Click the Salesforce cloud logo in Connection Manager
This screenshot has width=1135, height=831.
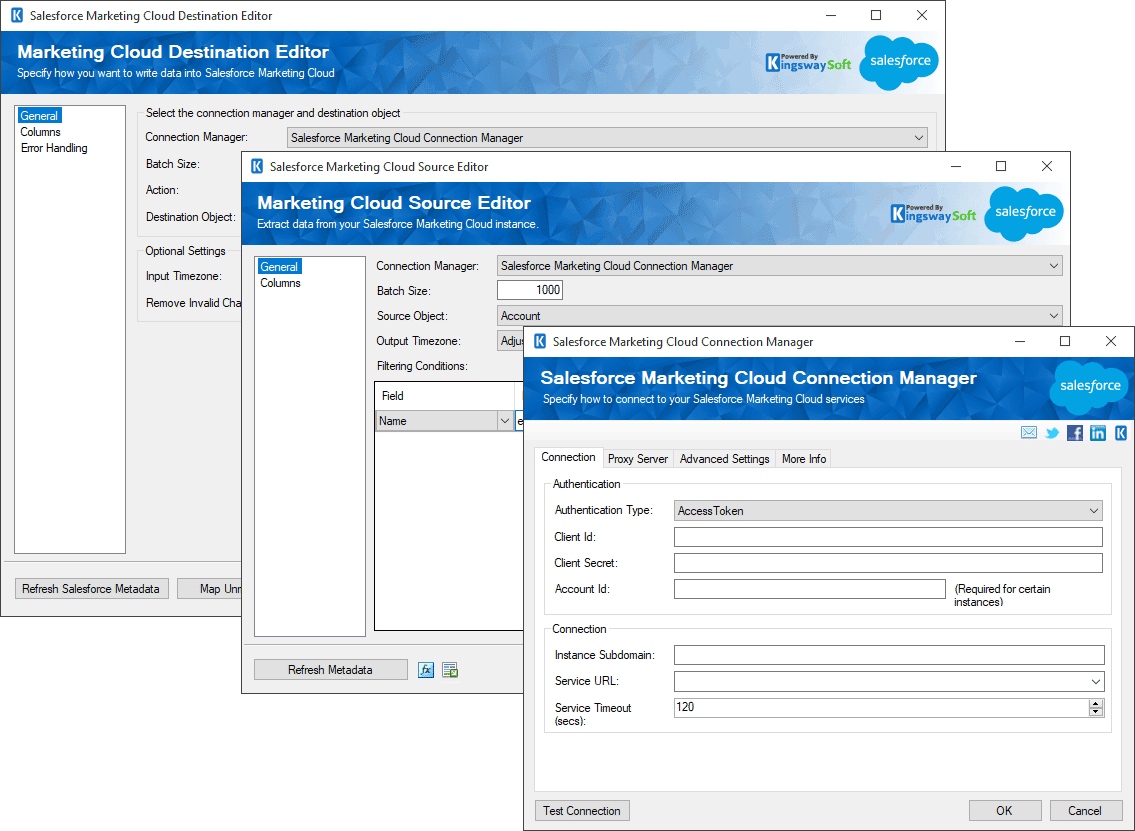tap(1089, 387)
